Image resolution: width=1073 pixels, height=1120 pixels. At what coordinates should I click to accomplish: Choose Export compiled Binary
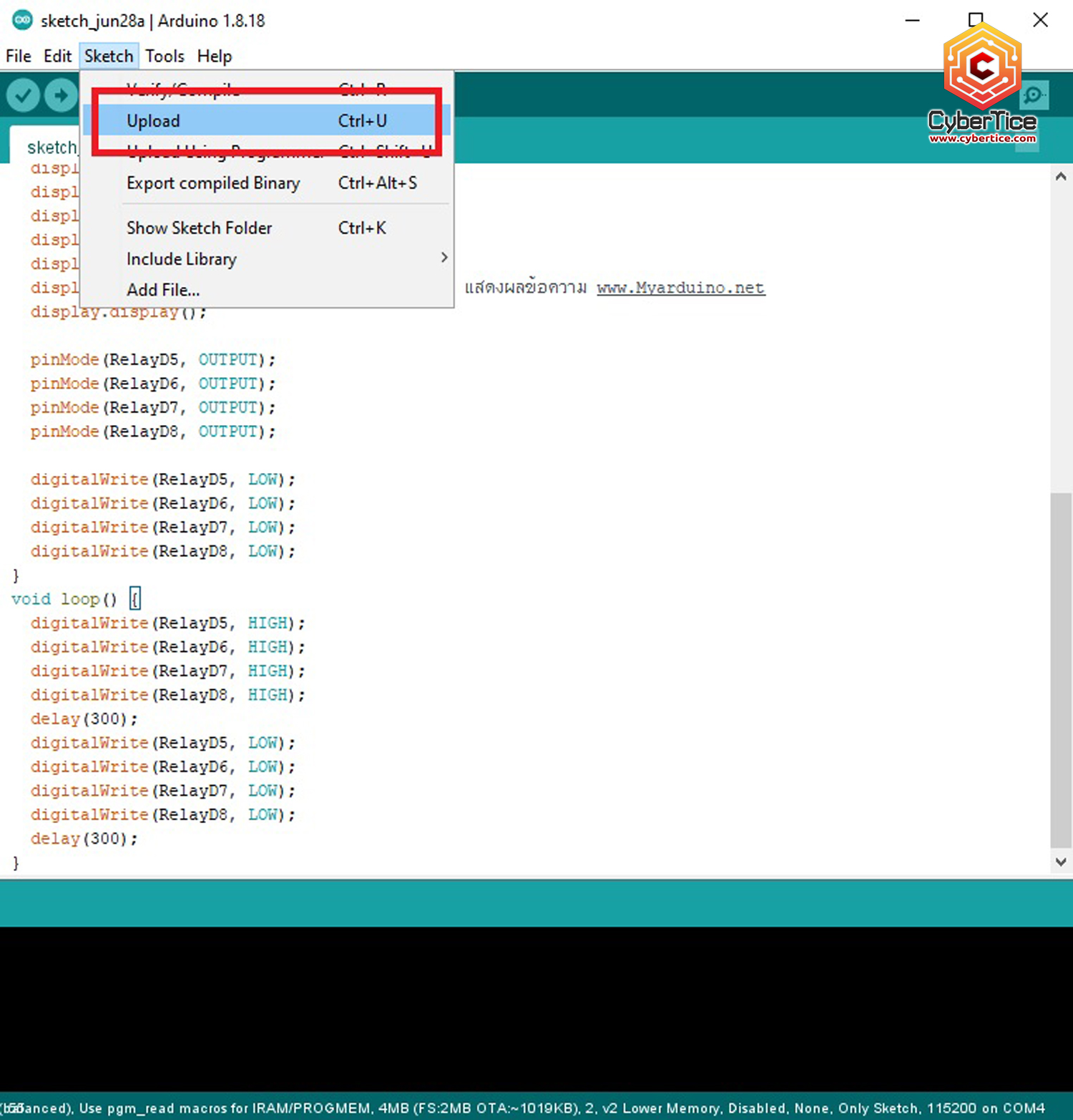(x=212, y=183)
